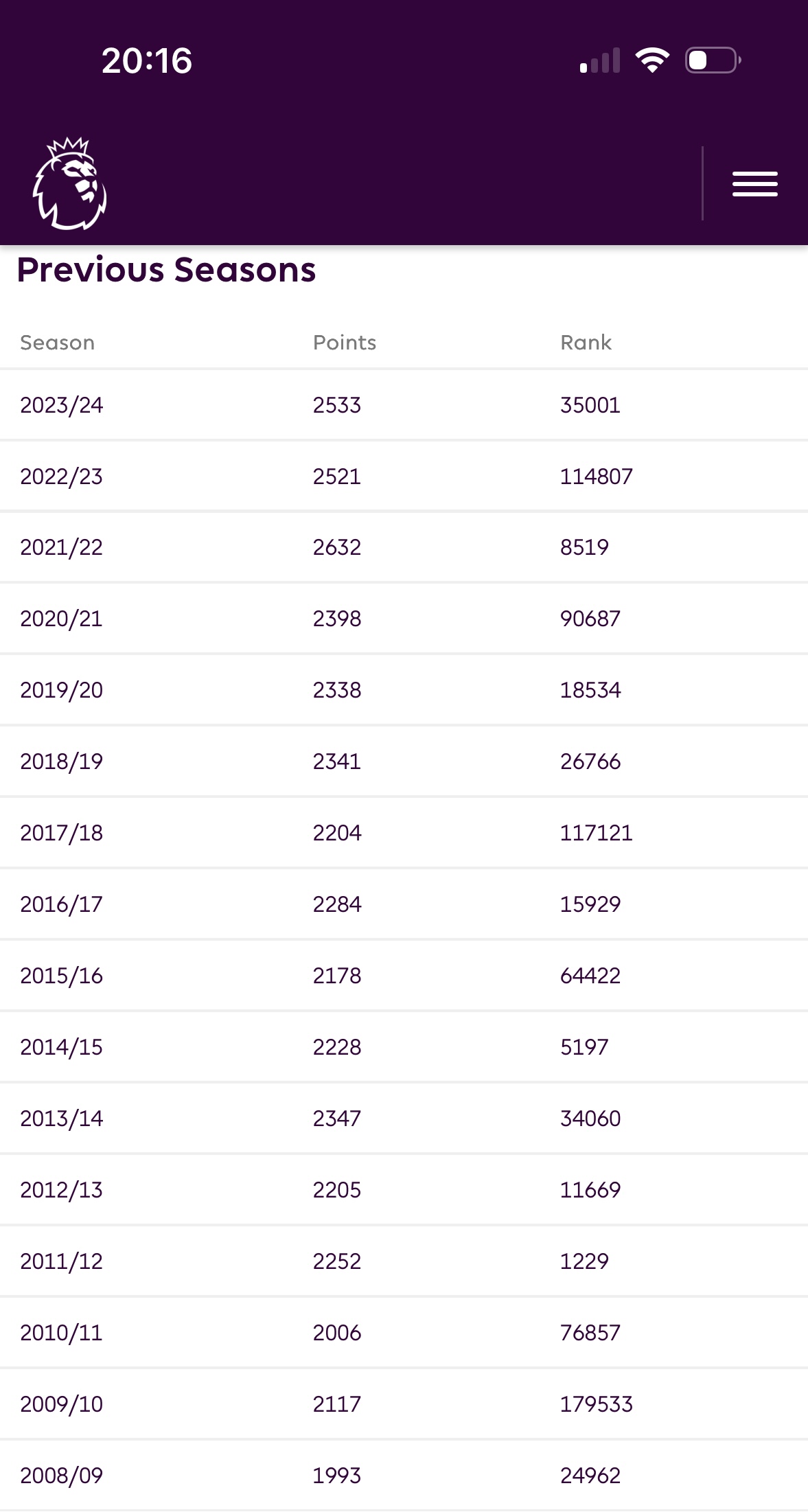Screen dimensions: 808x1512
Task: Click the Previous Seasons heading
Action: [x=166, y=270]
